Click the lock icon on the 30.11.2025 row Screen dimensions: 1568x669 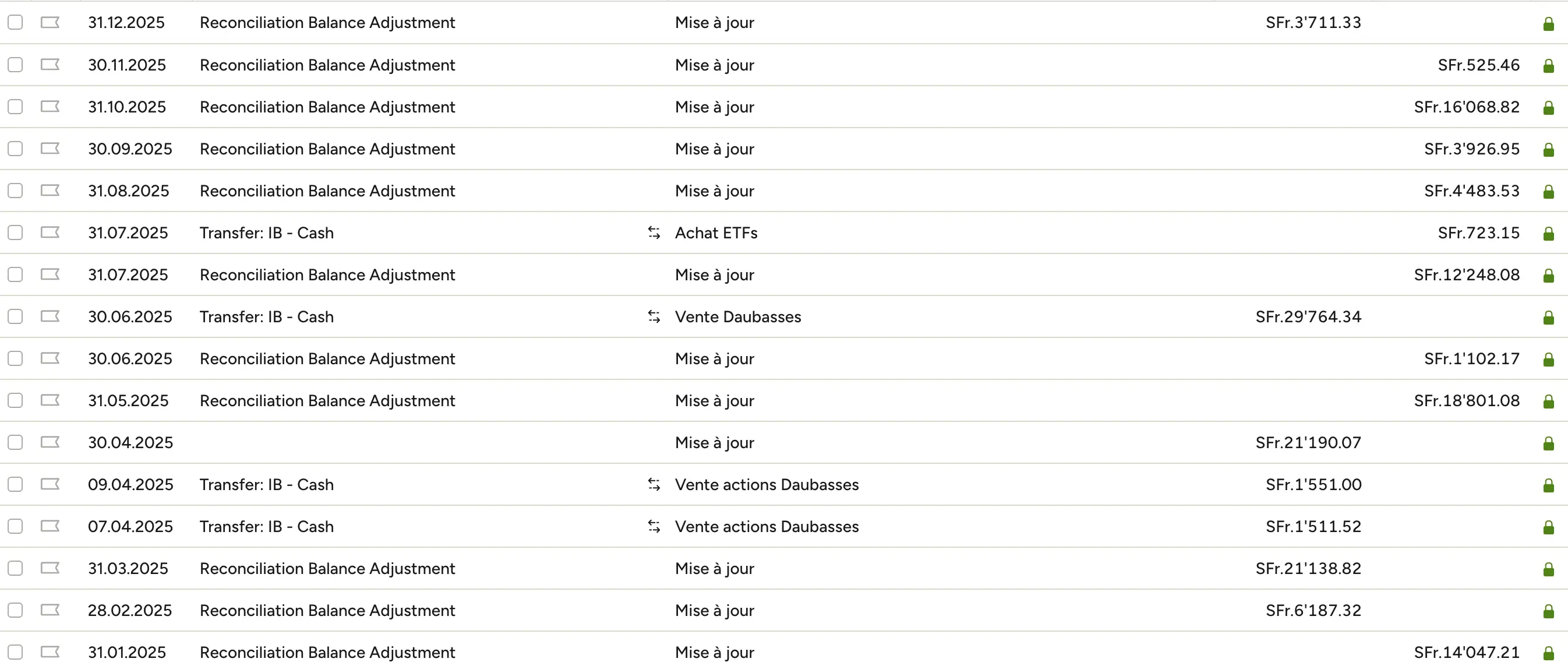[x=1549, y=65]
